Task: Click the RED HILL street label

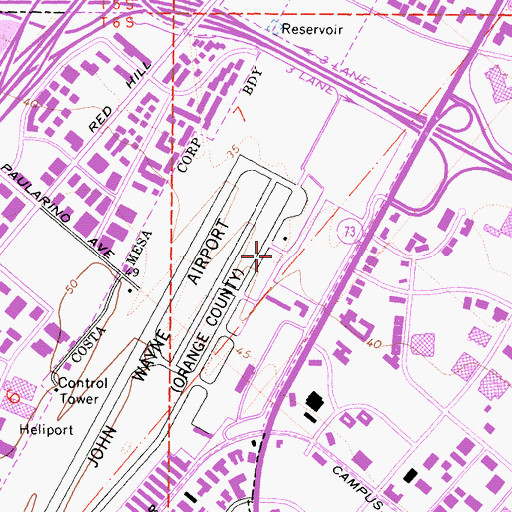Action: 121,97
